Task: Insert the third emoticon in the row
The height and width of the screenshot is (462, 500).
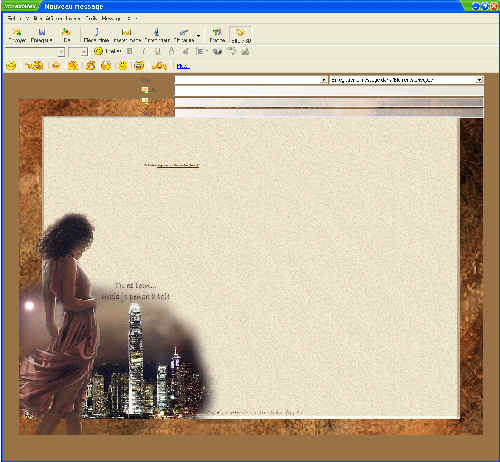Action: click(x=56, y=66)
